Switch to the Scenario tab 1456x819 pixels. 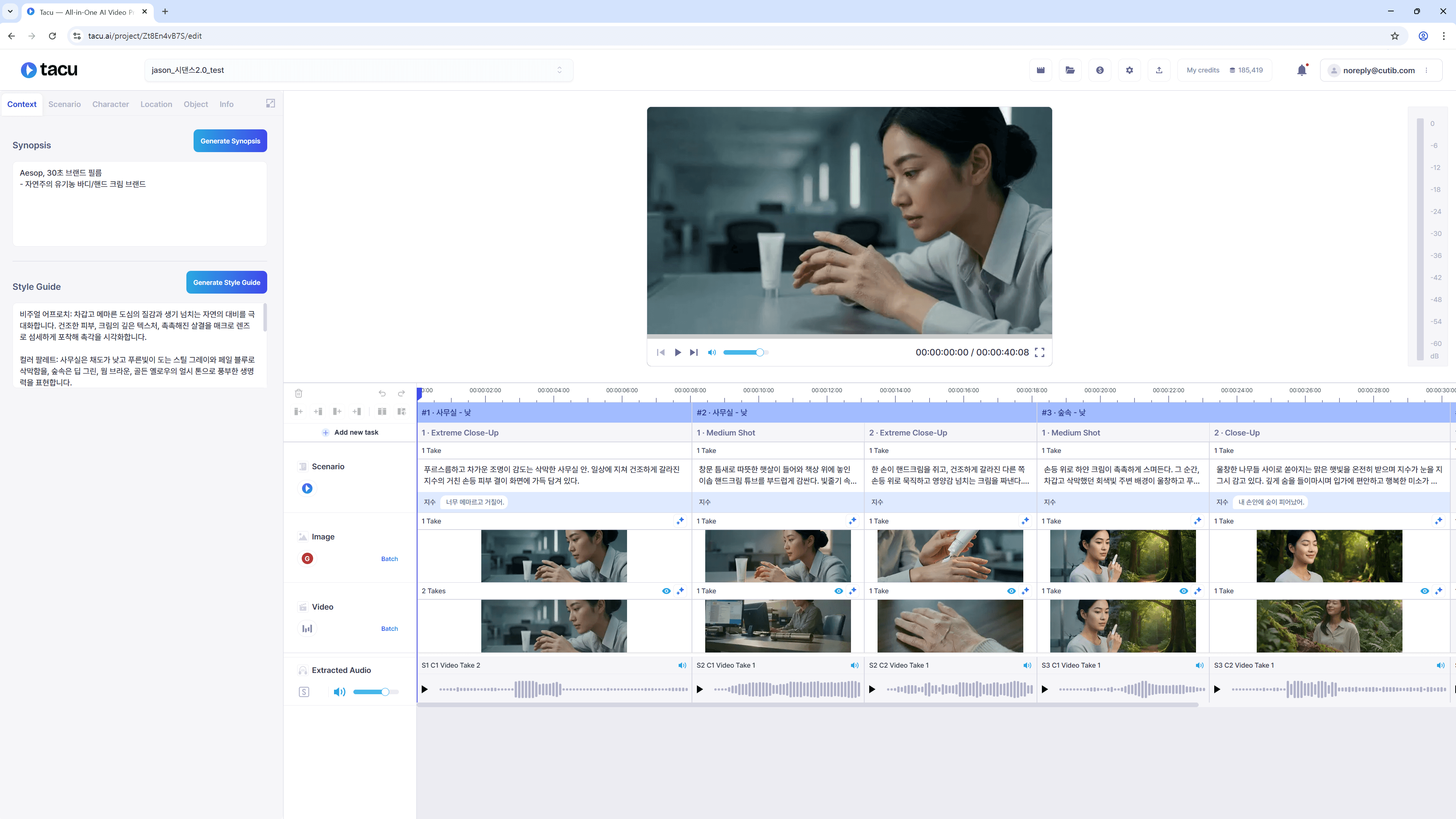tap(65, 104)
